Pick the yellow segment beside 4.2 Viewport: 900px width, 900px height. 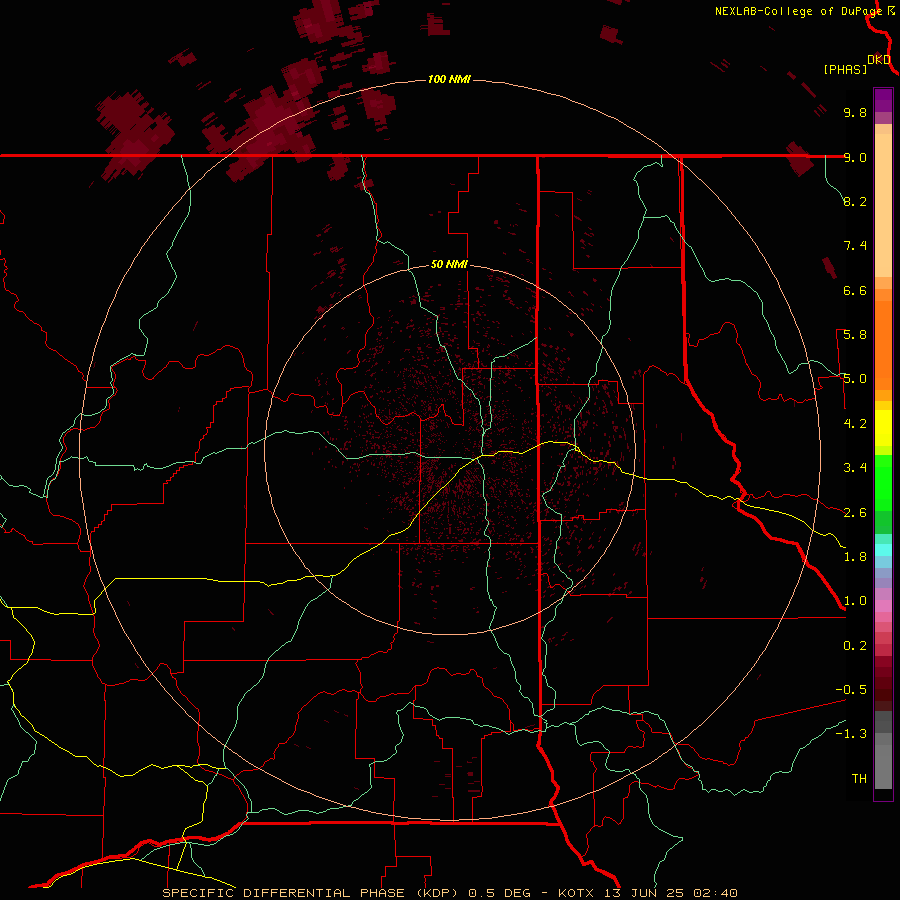883,428
